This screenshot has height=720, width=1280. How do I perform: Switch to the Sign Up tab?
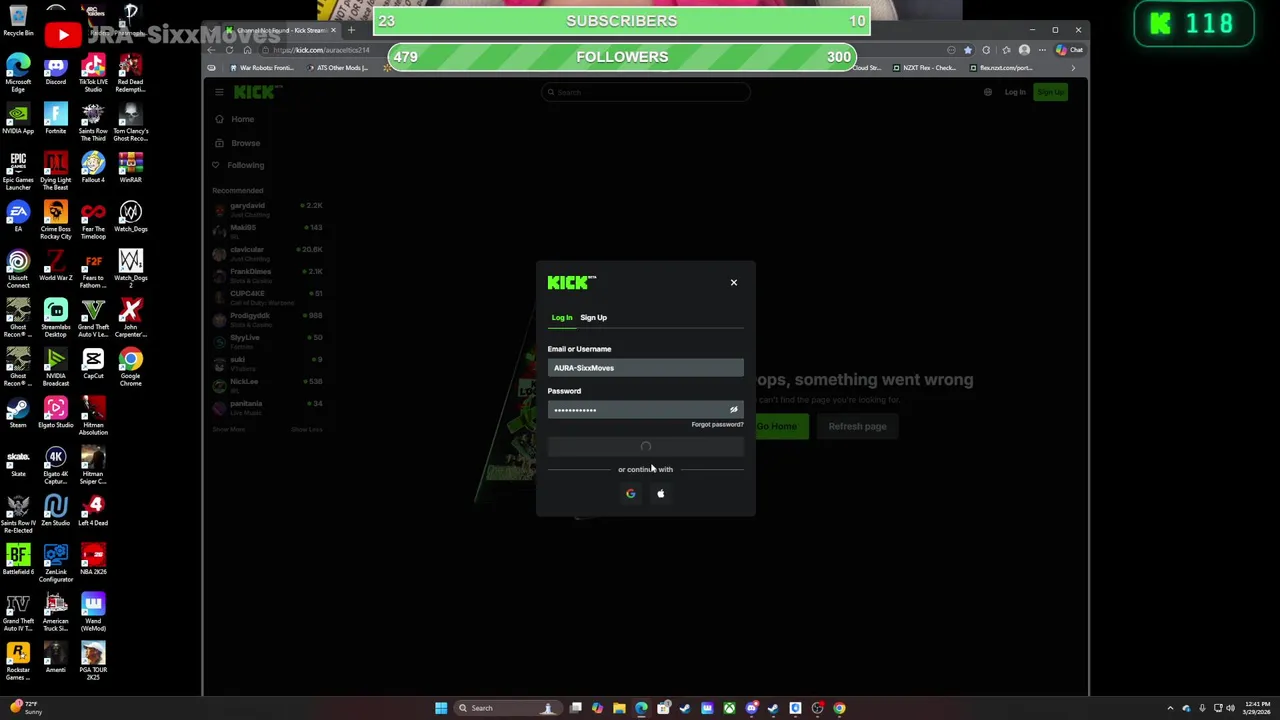pyautogui.click(x=593, y=317)
